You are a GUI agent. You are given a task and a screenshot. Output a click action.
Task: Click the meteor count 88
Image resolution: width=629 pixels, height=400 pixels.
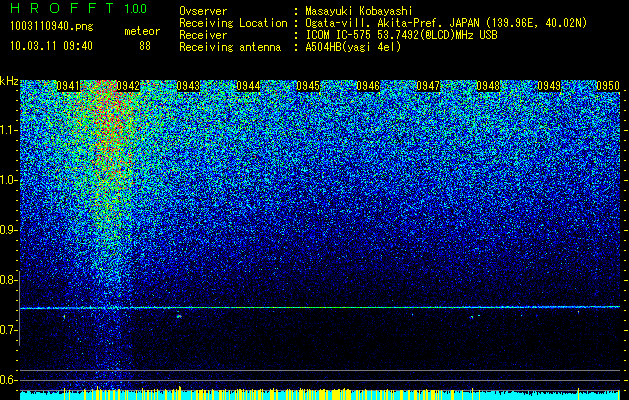tap(145, 46)
